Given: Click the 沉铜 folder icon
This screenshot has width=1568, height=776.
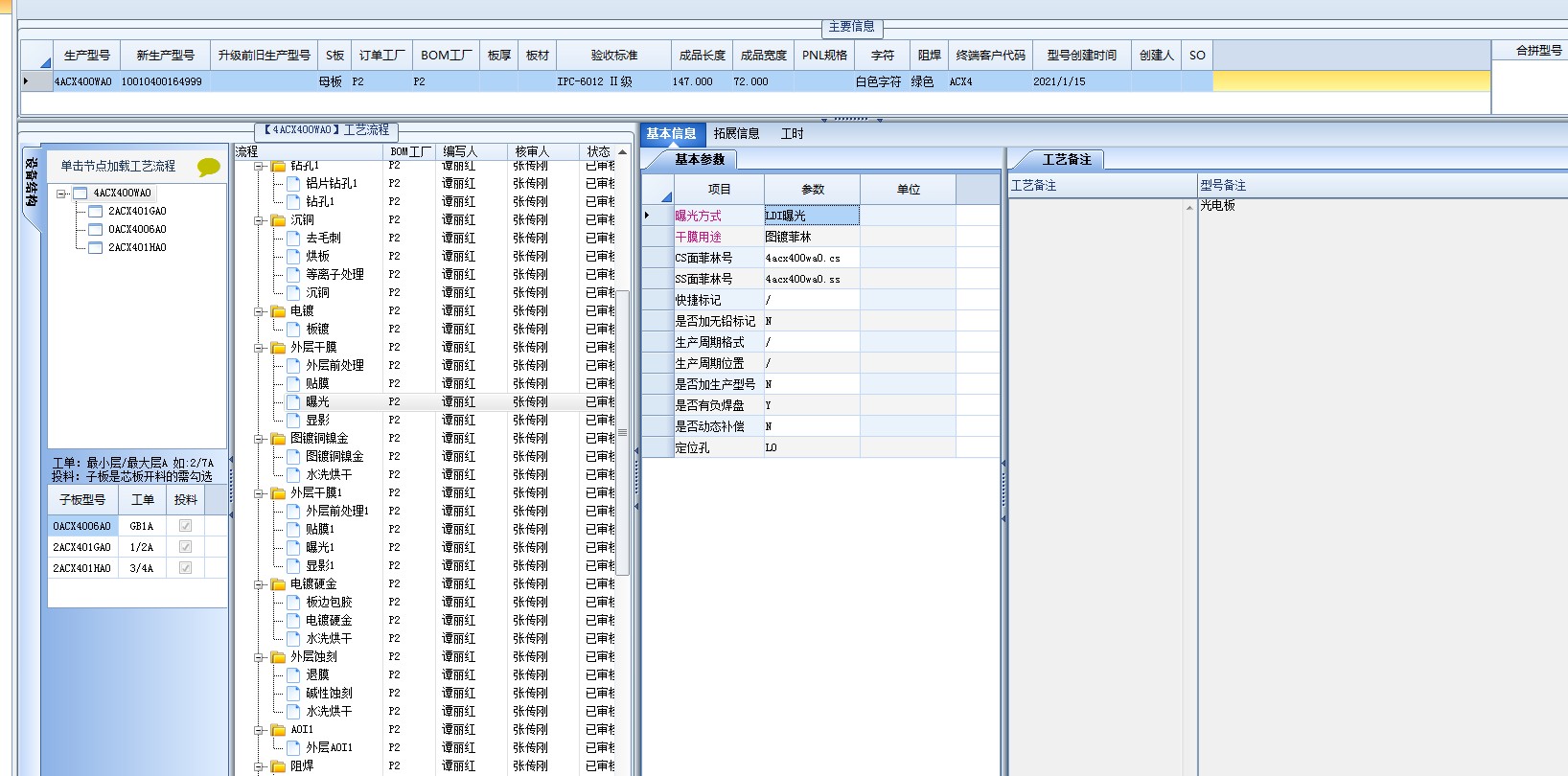Looking at the screenshot, I should pos(279,220).
